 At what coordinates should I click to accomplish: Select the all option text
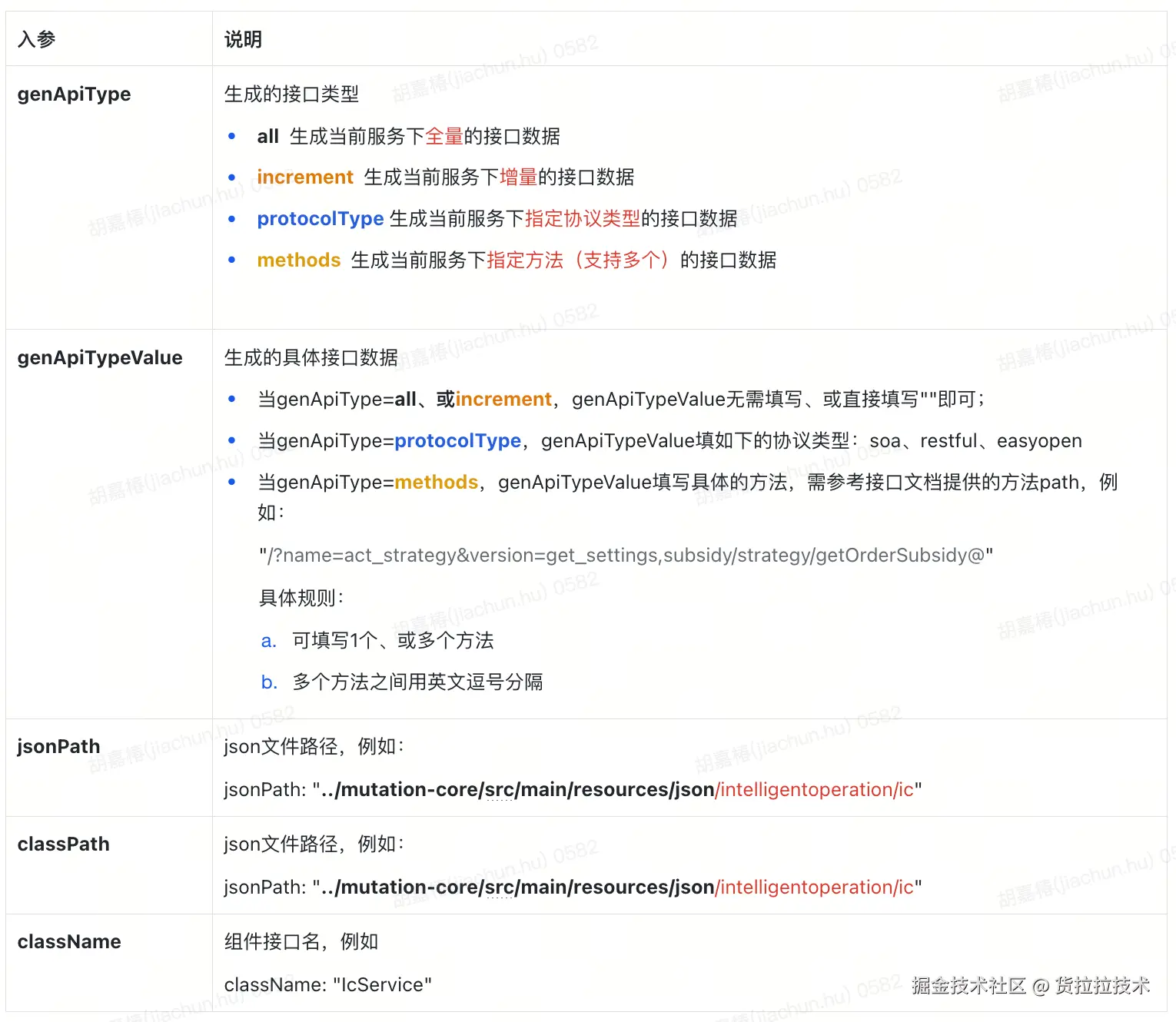[x=267, y=136]
